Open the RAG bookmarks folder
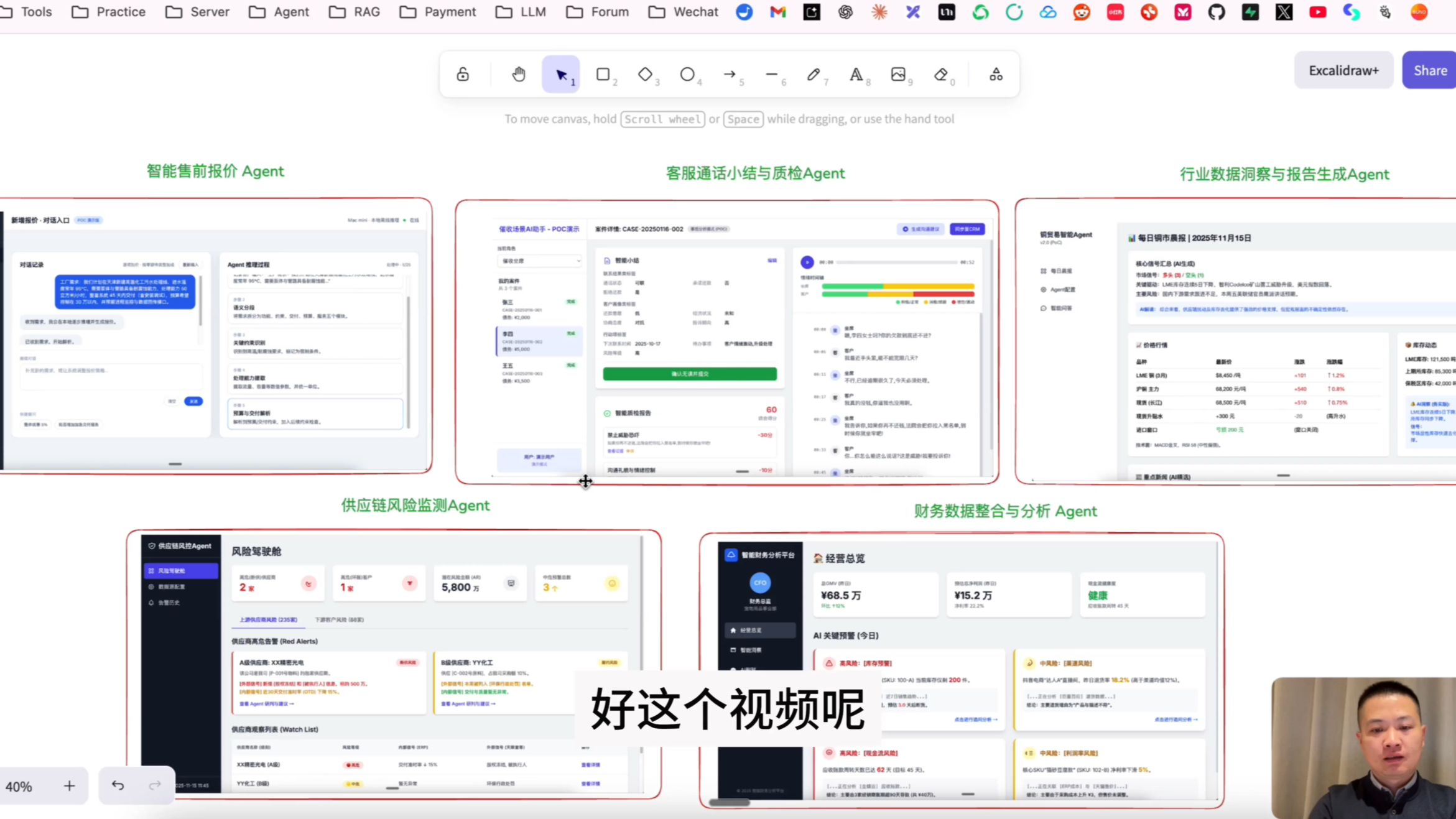Viewport: 1456px width, 819px height. point(355,12)
